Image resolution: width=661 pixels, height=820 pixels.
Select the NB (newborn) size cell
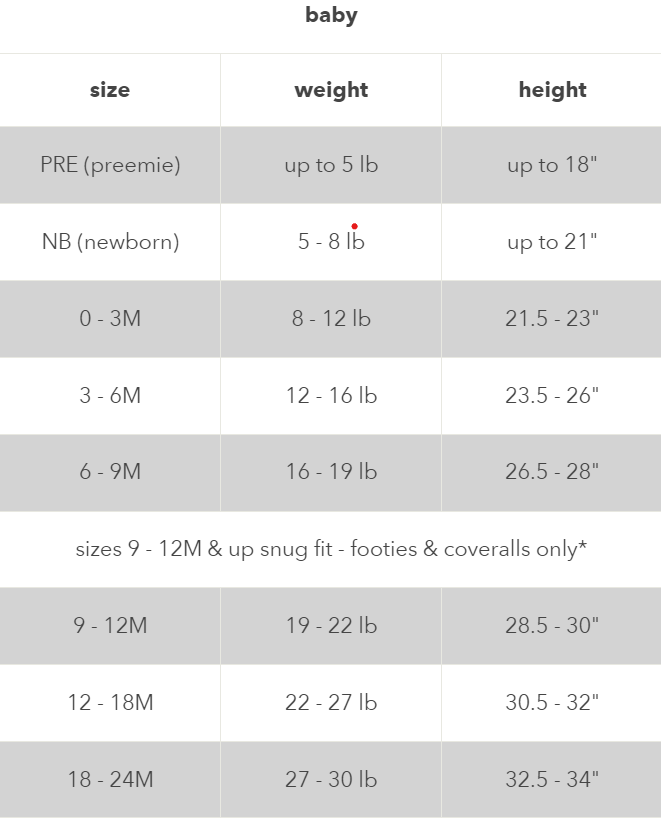point(110,242)
